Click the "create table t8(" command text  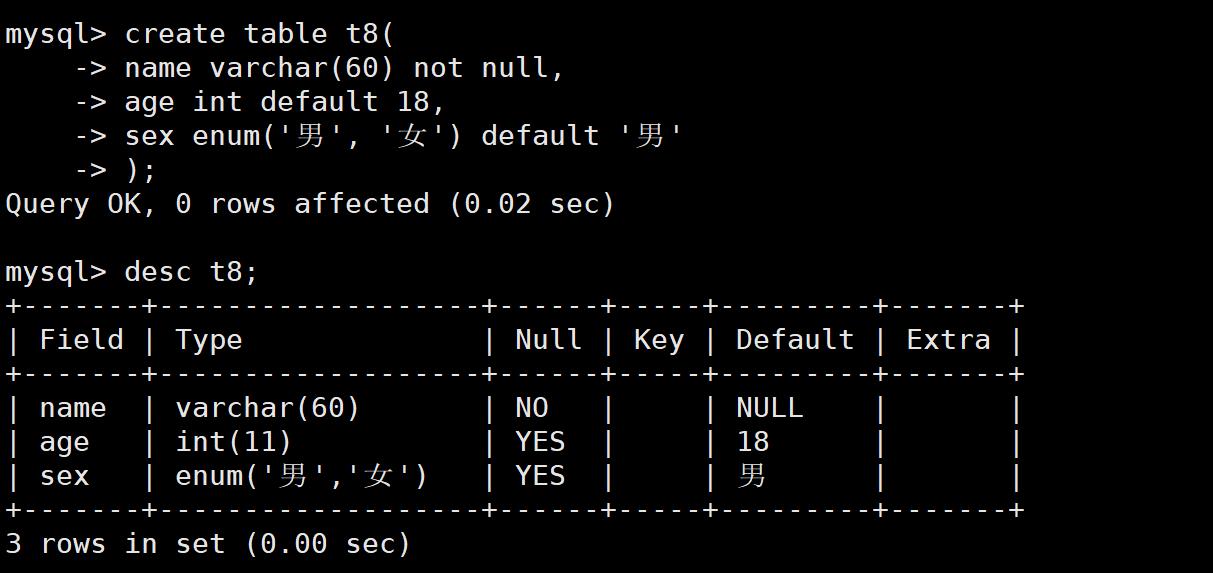pyautogui.click(x=259, y=34)
